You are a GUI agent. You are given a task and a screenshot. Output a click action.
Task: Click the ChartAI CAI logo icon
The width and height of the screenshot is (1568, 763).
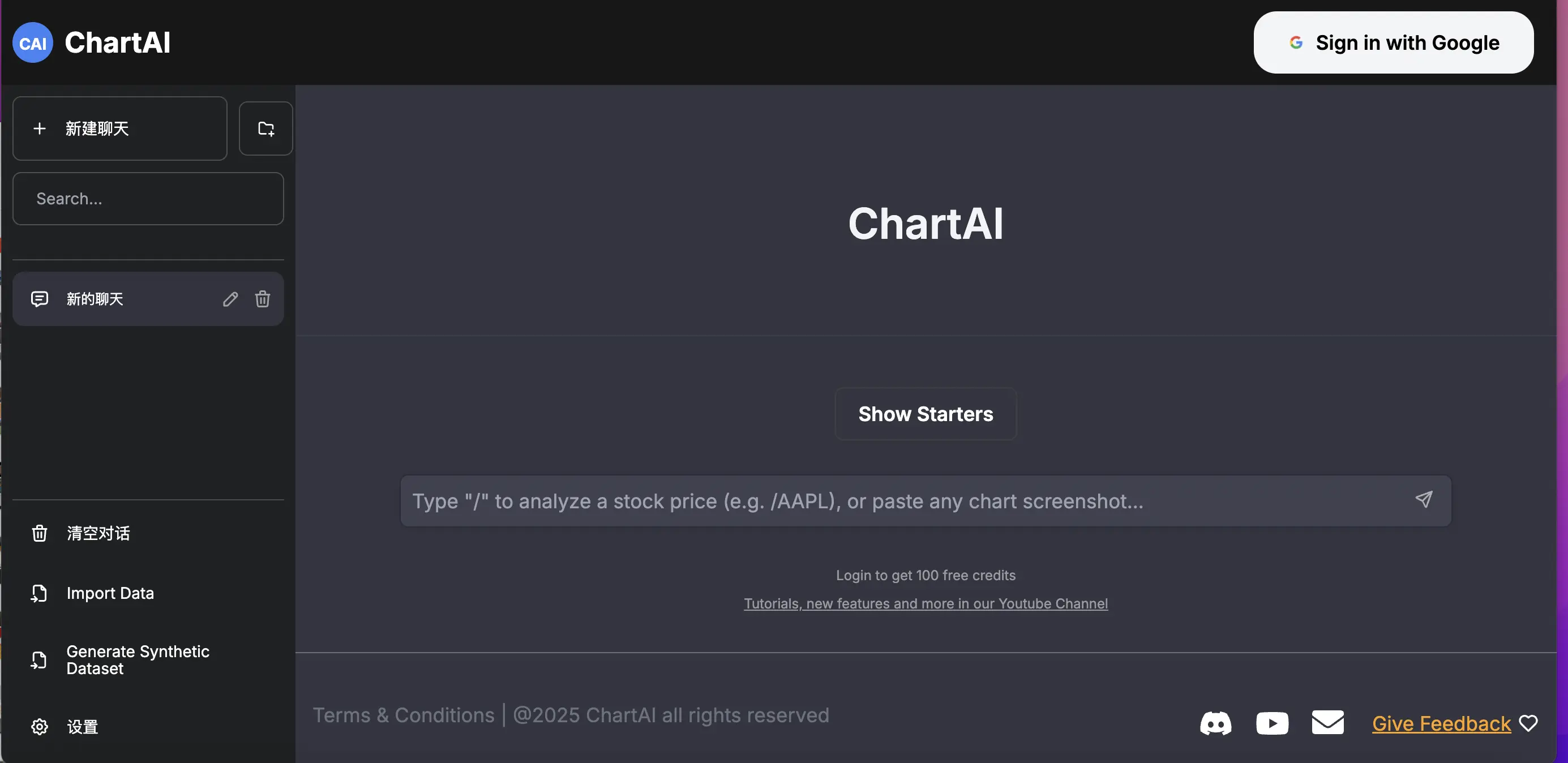(x=33, y=42)
